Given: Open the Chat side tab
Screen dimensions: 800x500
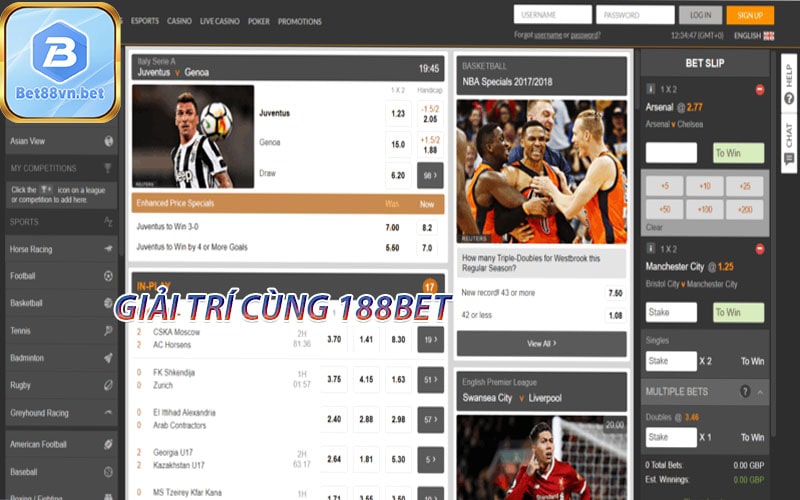Looking at the screenshot, I should tap(789, 144).
